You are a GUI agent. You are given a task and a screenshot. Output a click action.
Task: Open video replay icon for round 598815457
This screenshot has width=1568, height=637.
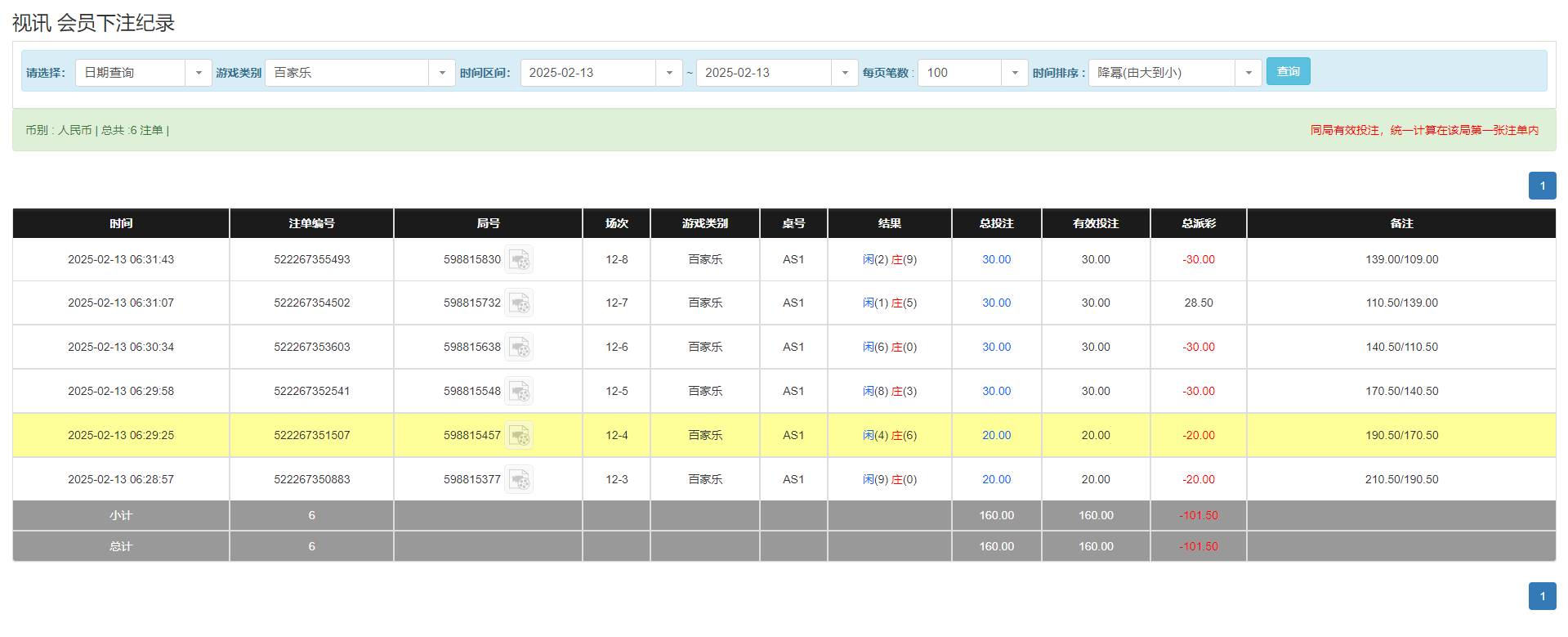tap(519, 436)
